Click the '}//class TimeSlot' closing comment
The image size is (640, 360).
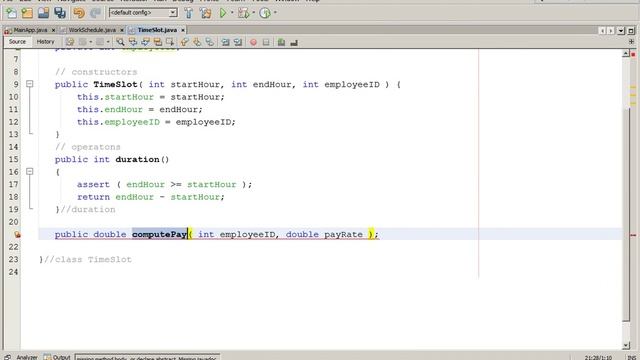pos(85,260)
